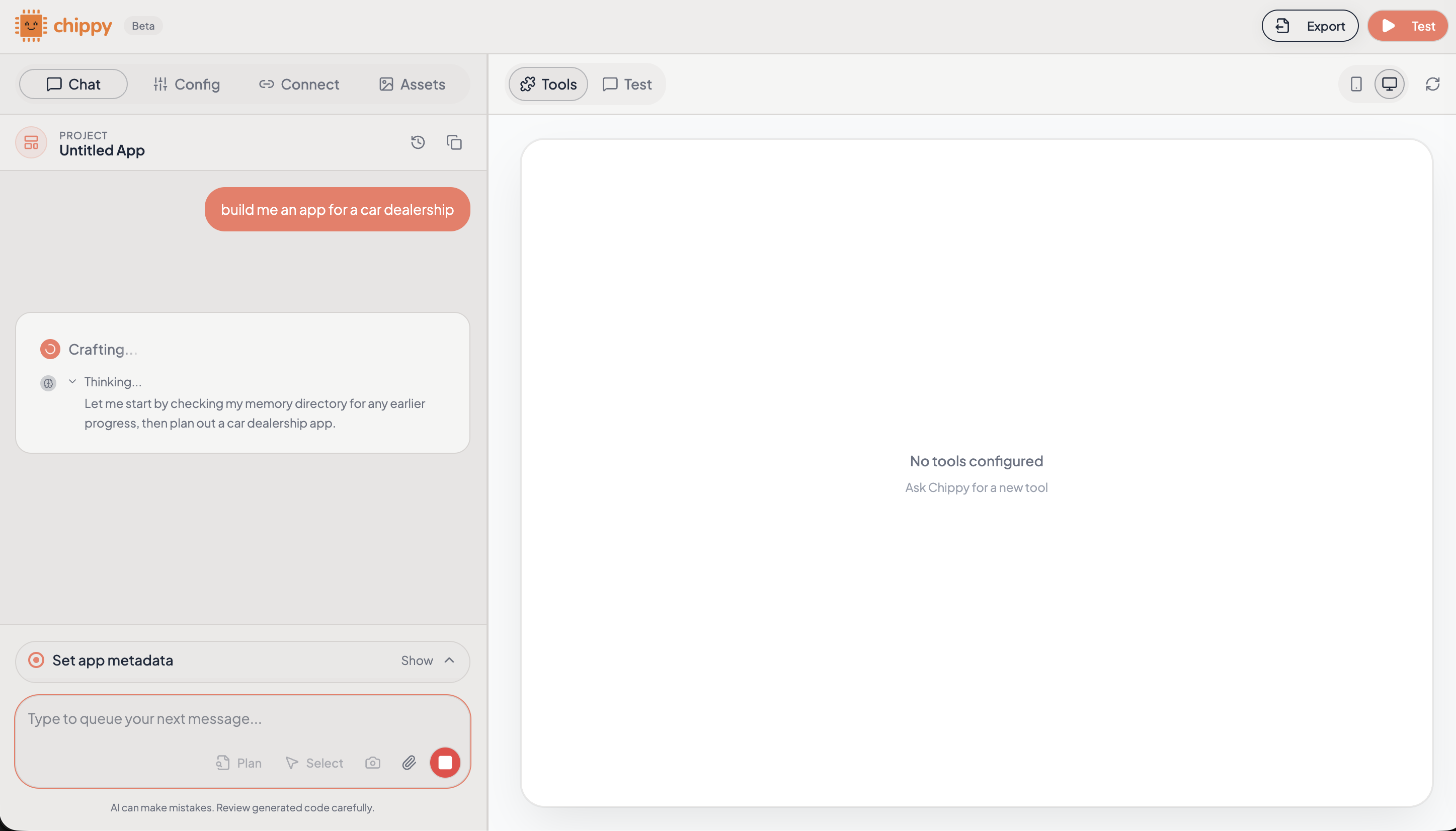Click the duplicate project icon
This screenshot has height=831, width=1456.
pos(454,142)
